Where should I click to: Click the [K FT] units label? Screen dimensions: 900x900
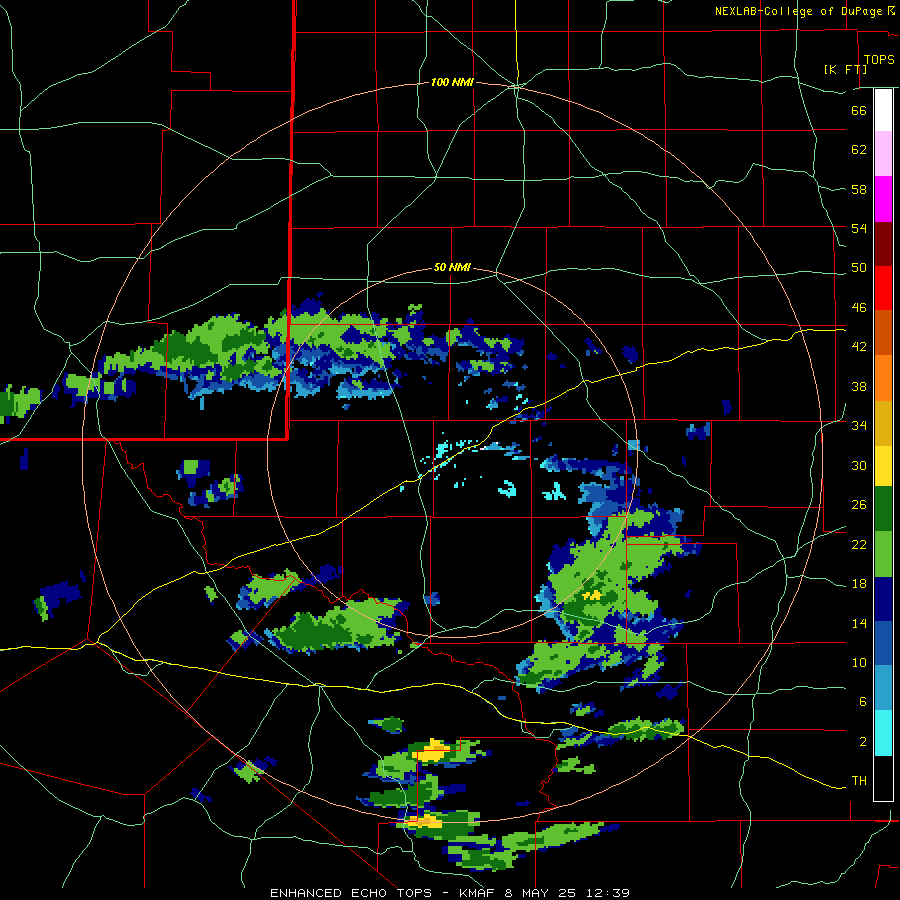coord(845,69)
